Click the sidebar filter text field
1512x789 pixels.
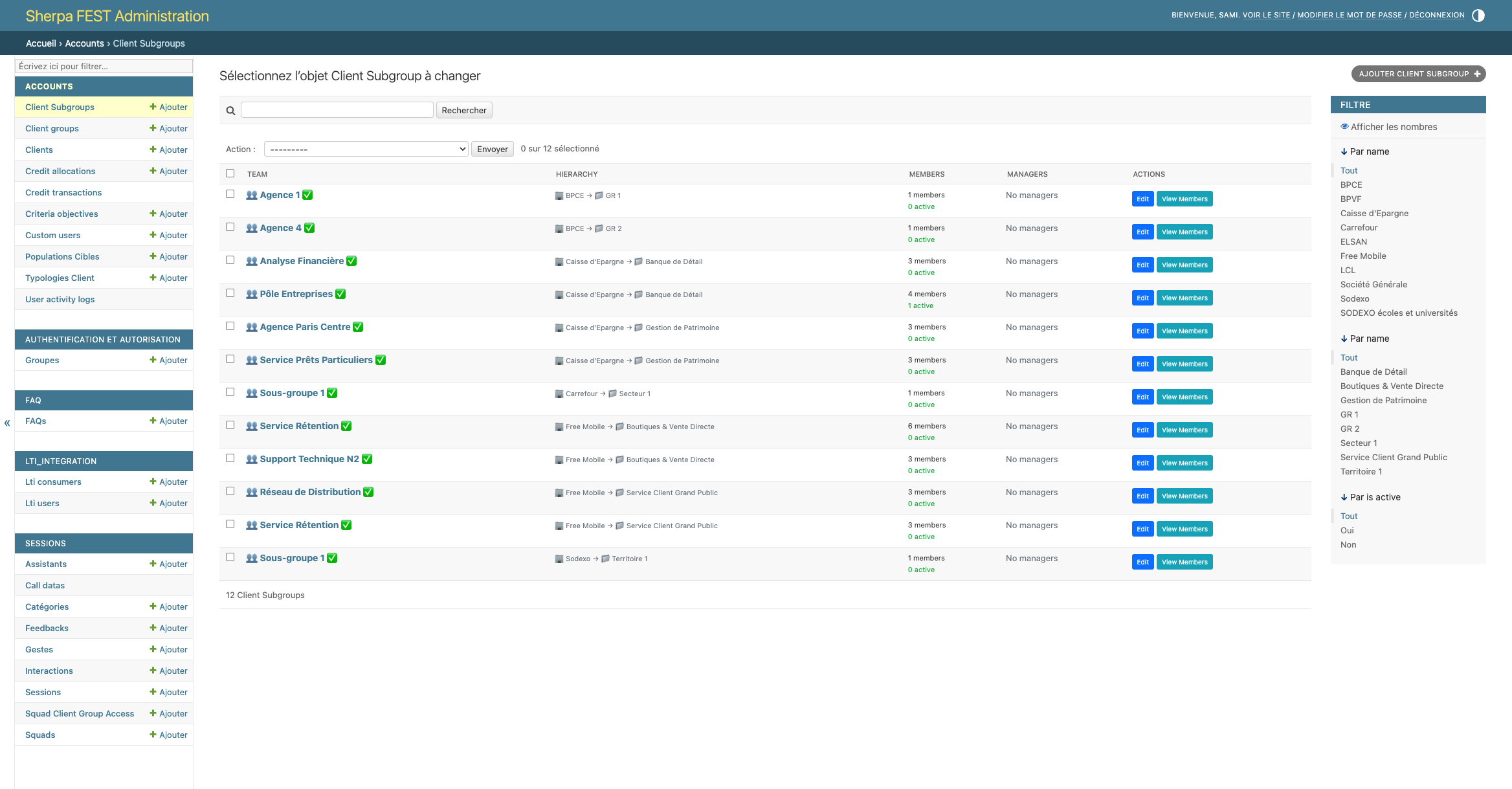point(104,66)
